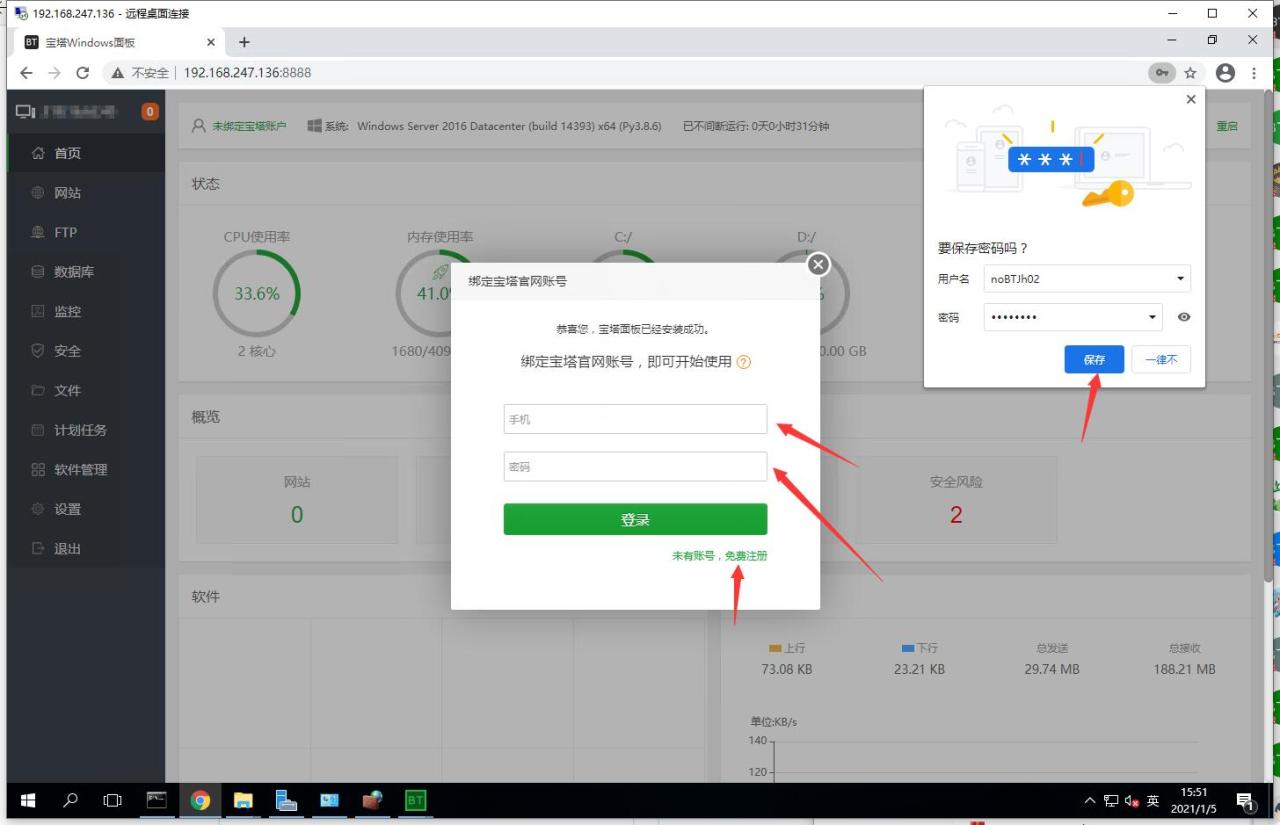Open the Command Prompt taskbar icon
This screenshot has width=1280, height=825.
(x=156, y=800)
